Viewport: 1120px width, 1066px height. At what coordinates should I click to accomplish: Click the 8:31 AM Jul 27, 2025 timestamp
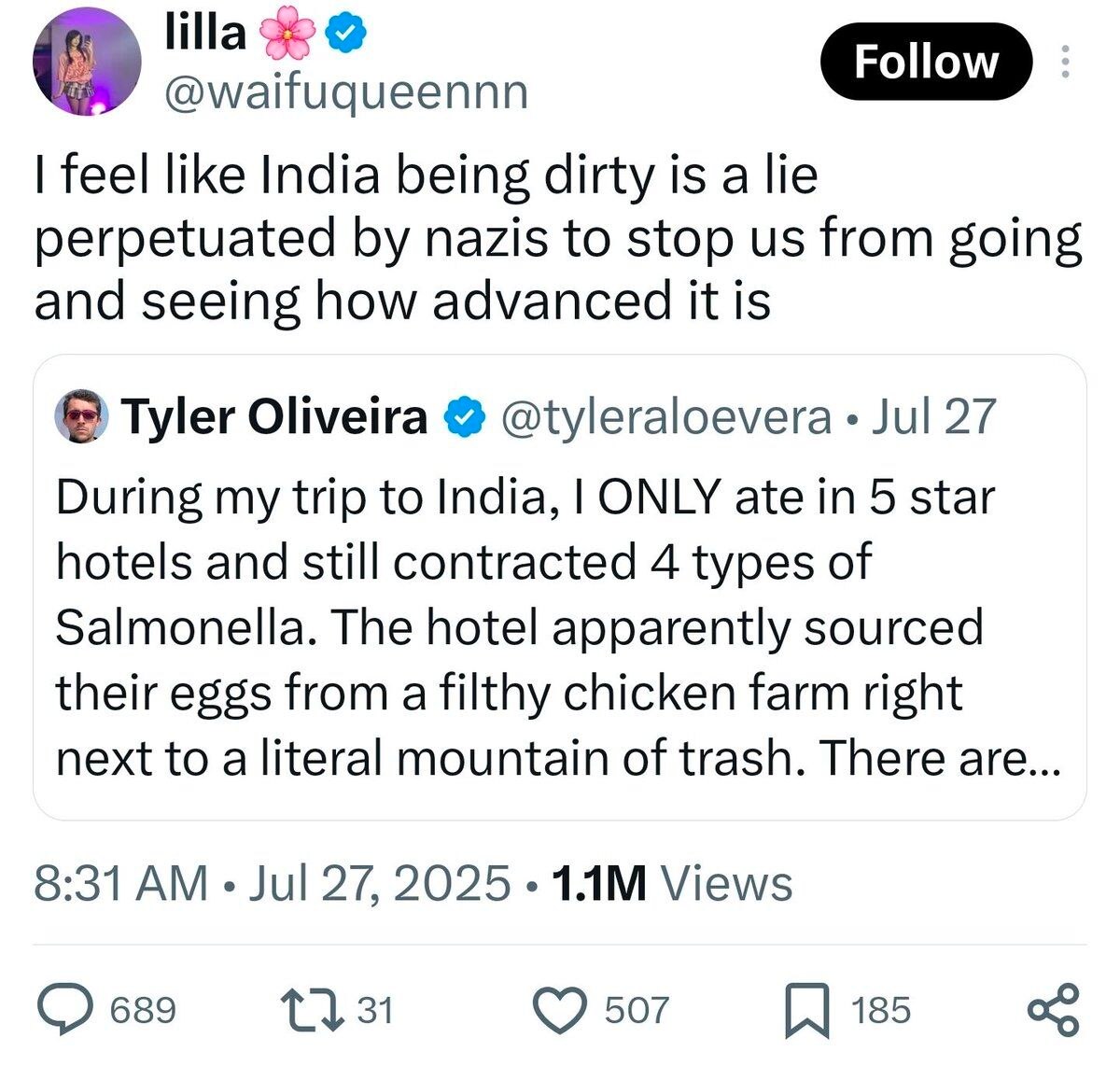273,883
